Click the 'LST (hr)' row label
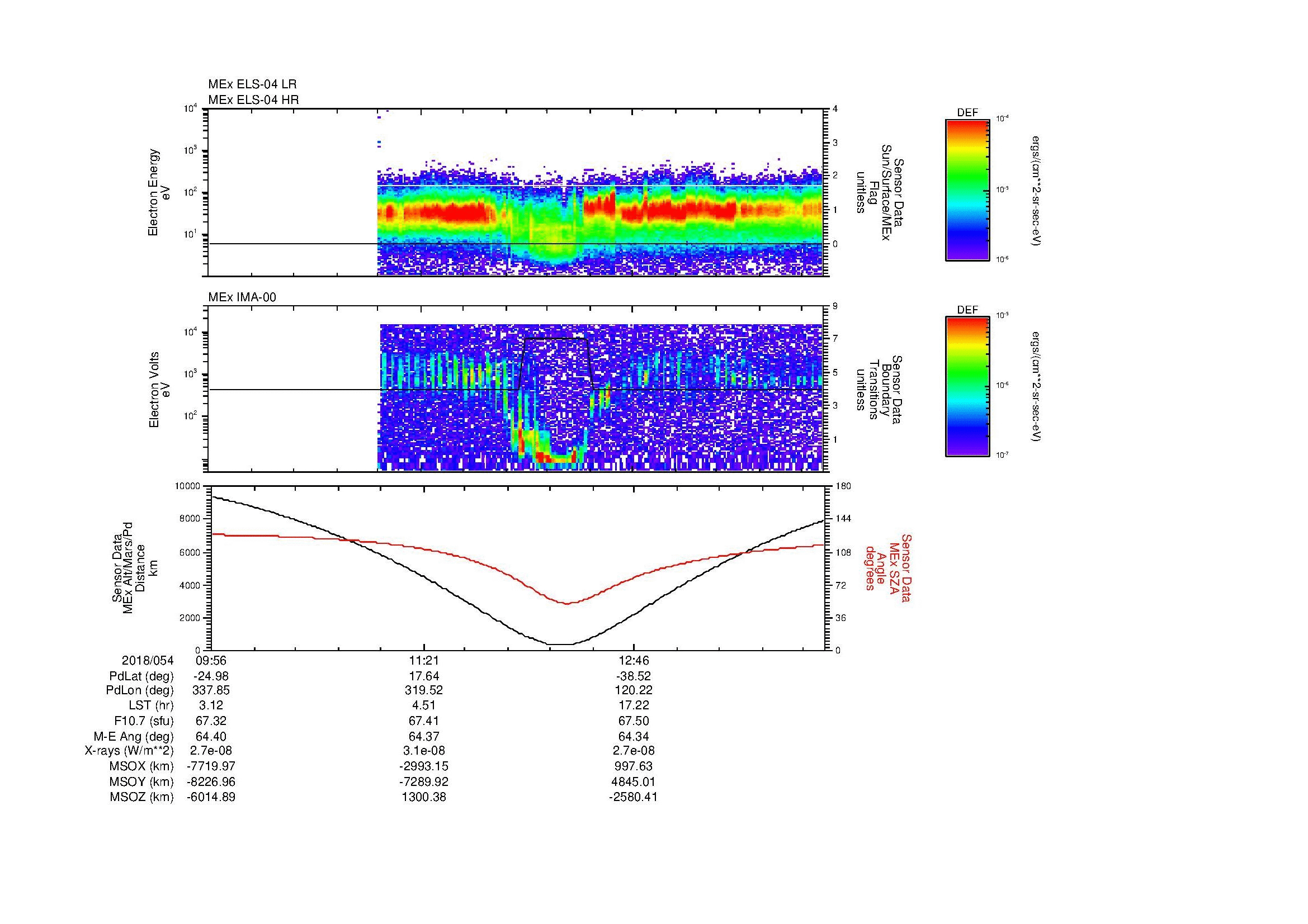Viewport: 1308px width, 924px height. (x=151, y=706)
